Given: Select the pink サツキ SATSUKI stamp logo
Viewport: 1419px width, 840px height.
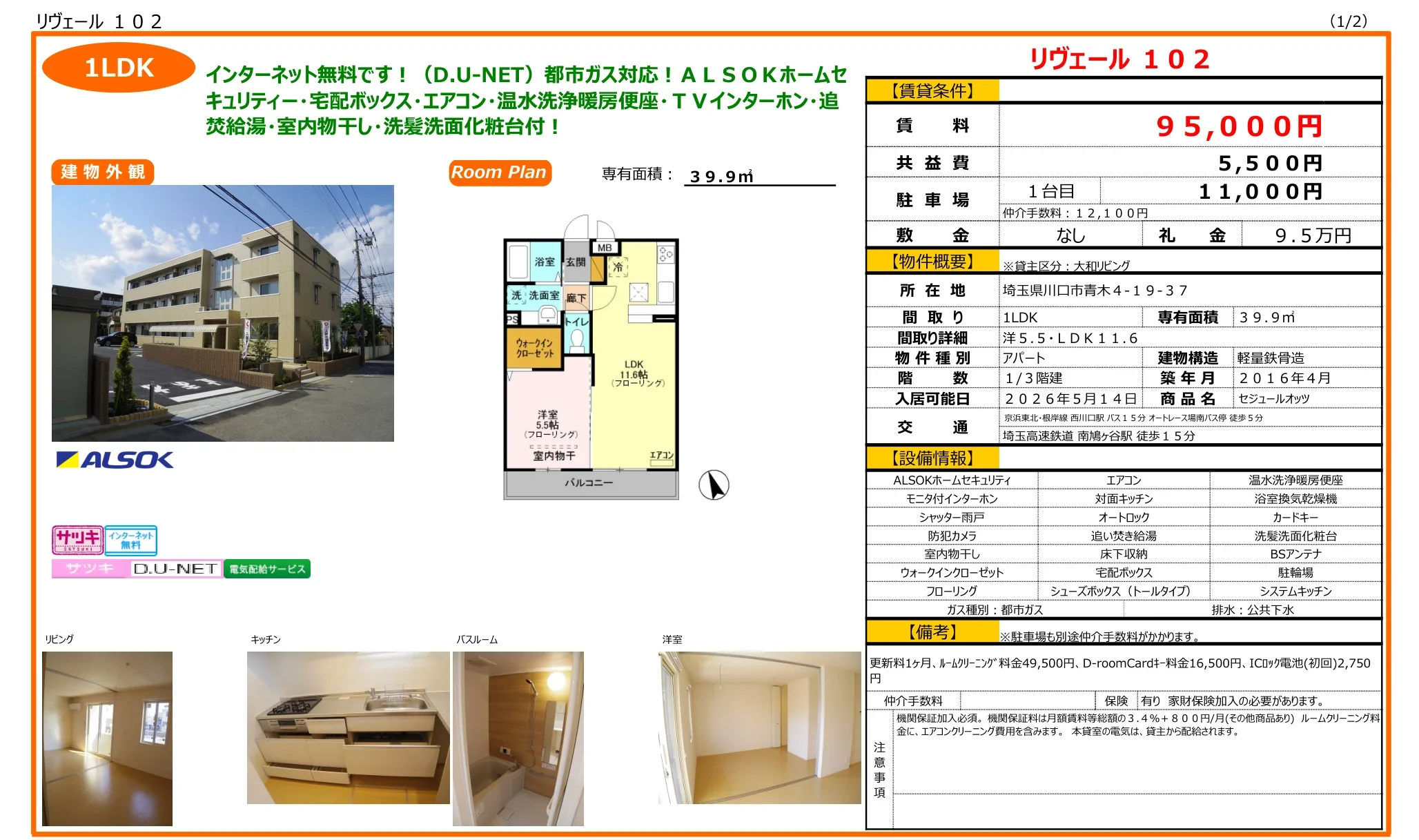Looking at the screenshot, I should tap(78, 540).
